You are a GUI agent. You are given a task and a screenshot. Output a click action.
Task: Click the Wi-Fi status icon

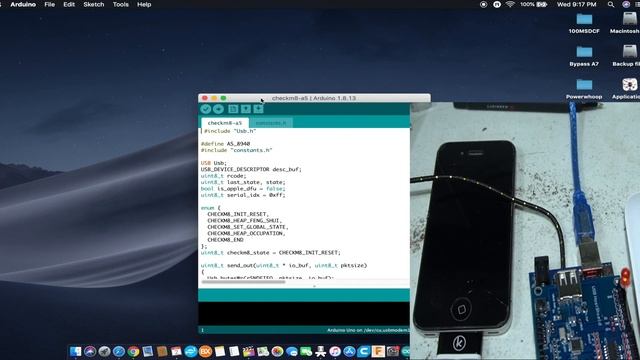coord(510,4)
